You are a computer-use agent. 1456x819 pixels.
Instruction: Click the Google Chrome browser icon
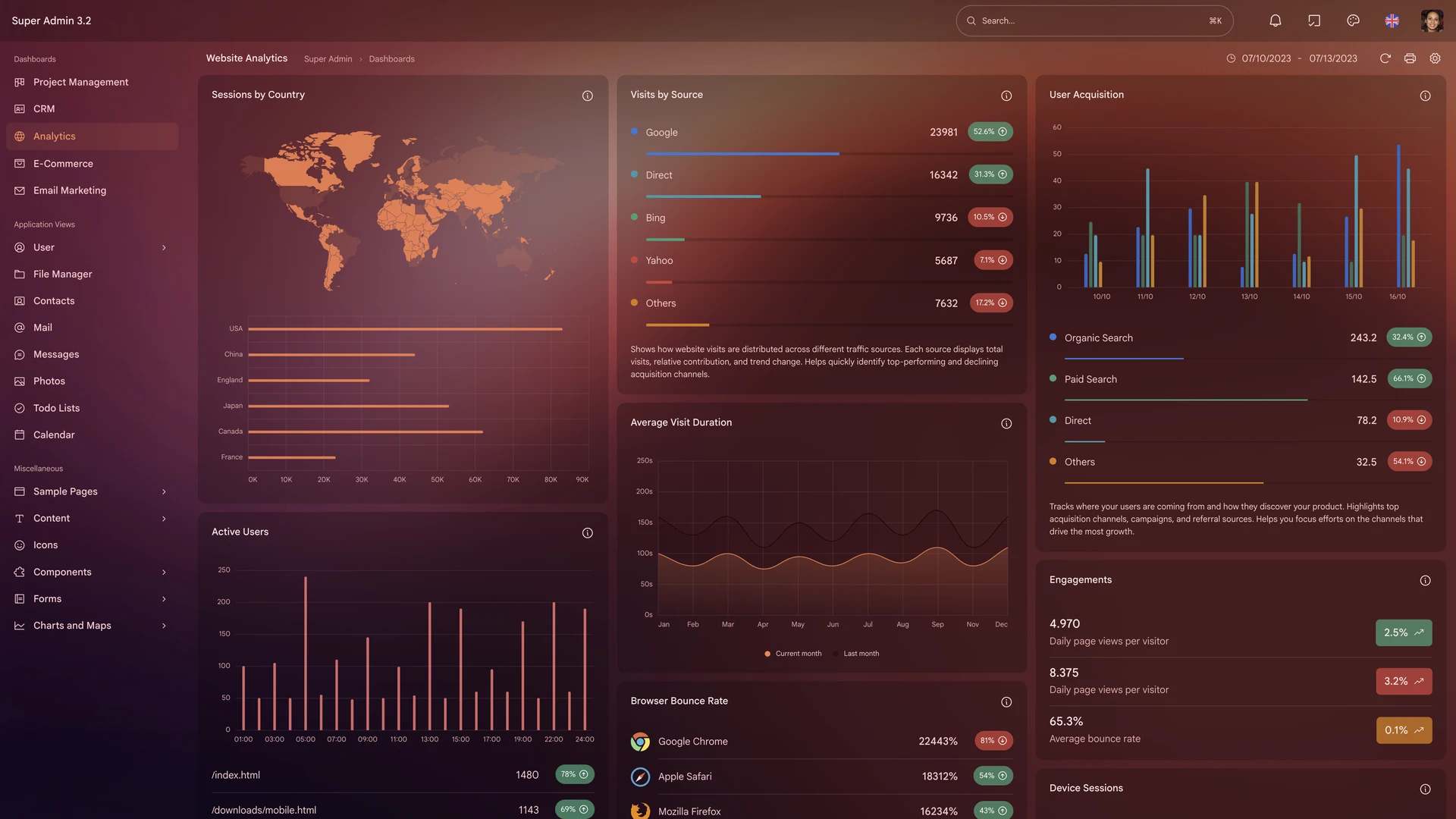click(x=640, y=742)
